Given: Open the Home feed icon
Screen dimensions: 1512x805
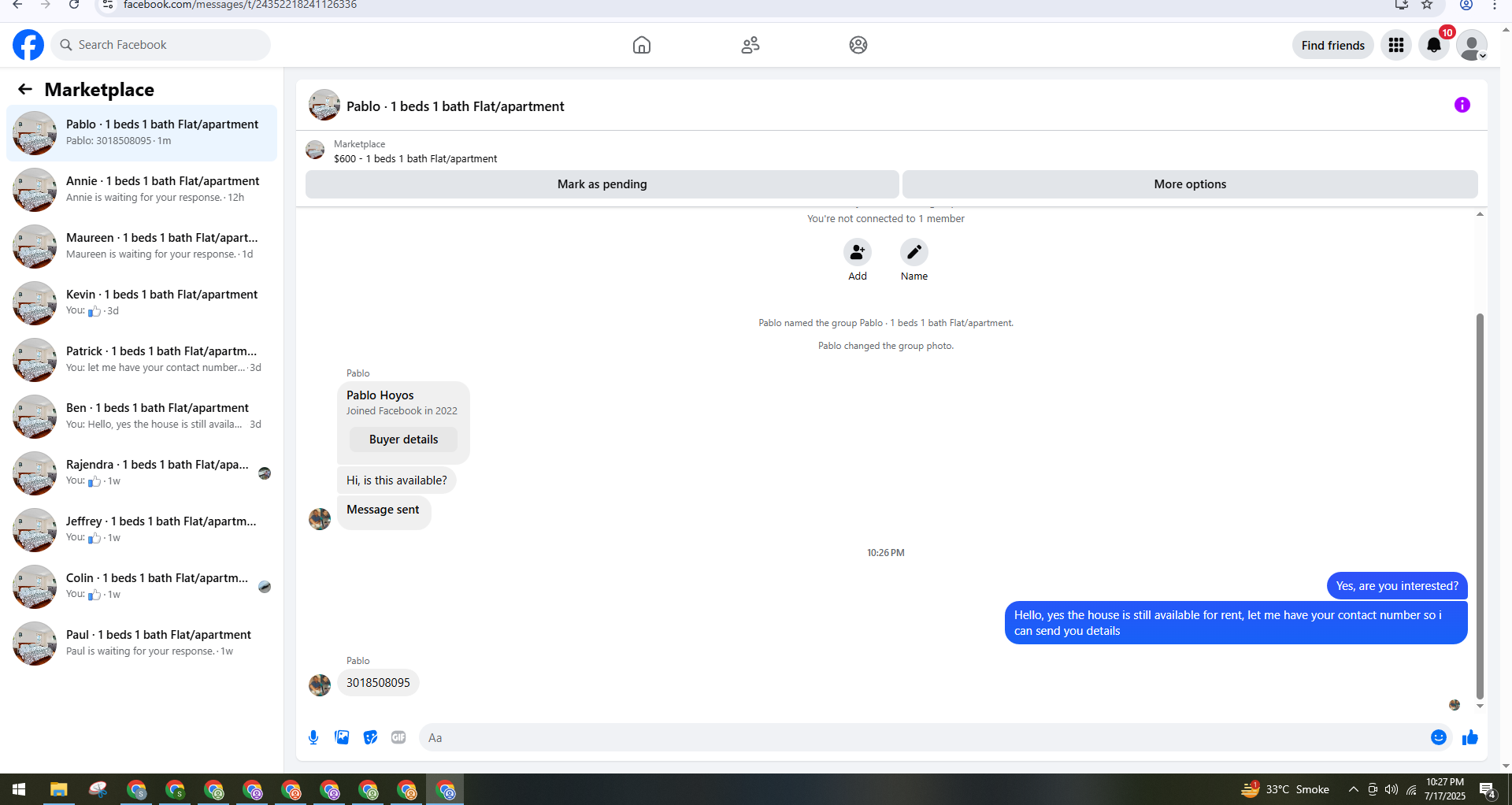Looking at the screenshot, I should [642, 45].
